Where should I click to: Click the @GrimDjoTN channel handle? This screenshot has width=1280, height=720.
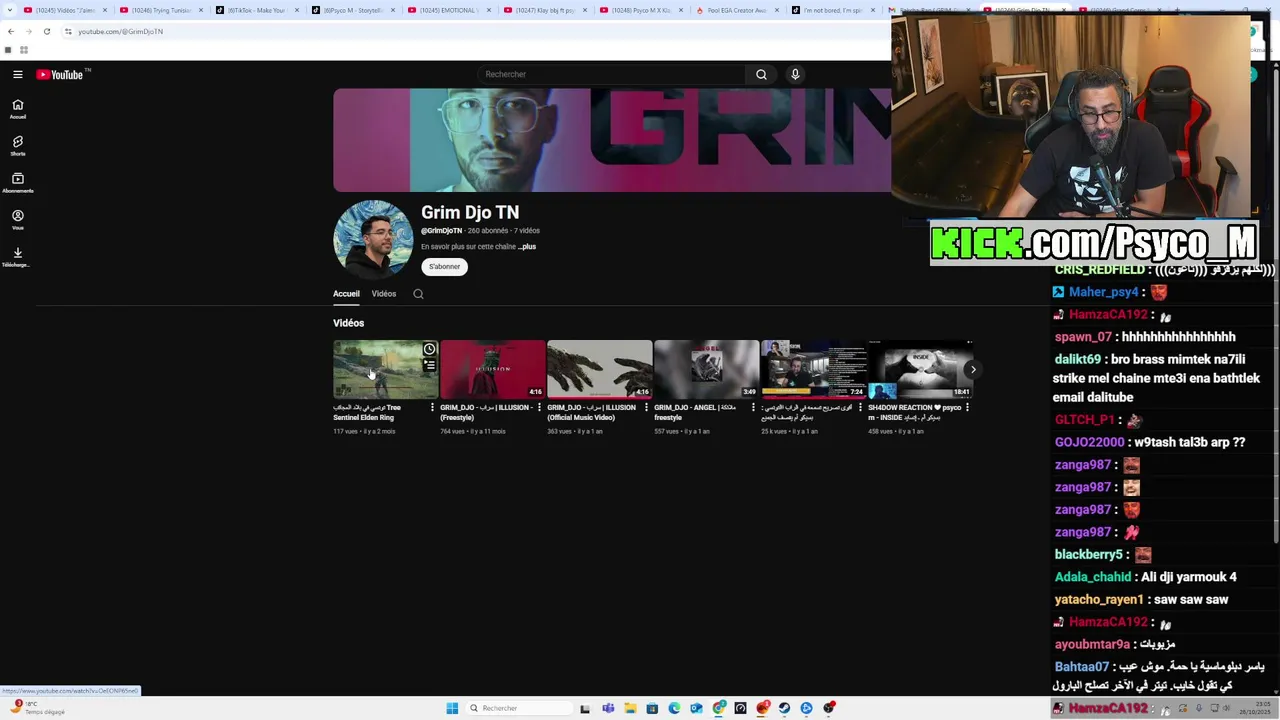(x=441, y=231)
